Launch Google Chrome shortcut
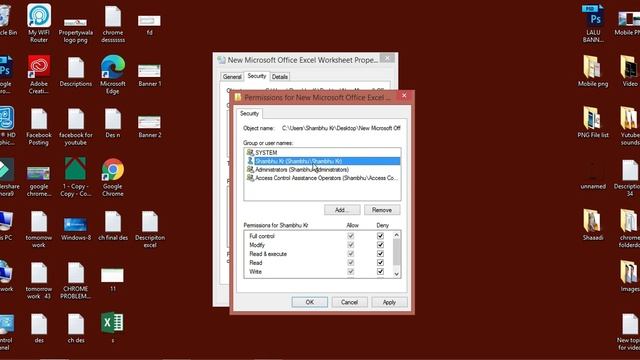 click(113, 178)
